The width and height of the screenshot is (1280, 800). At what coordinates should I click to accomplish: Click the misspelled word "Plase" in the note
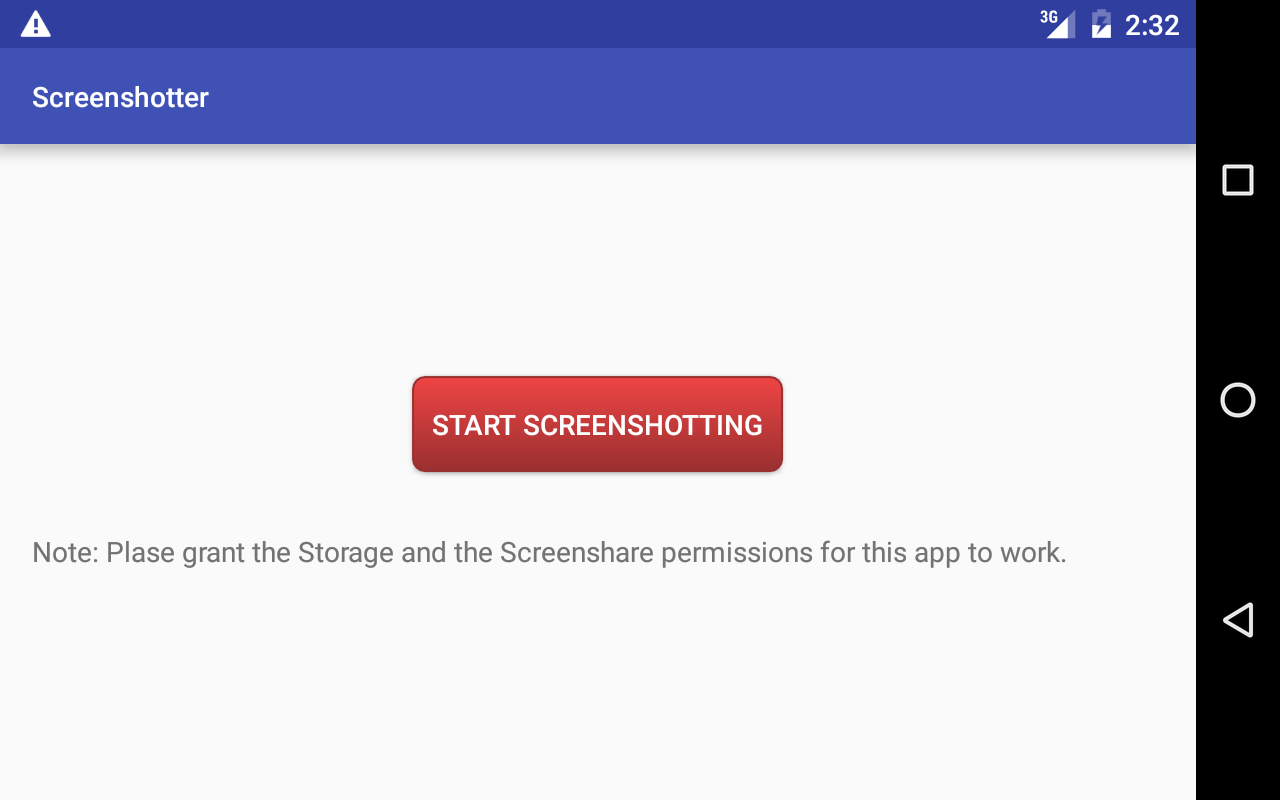coord(141,552)
